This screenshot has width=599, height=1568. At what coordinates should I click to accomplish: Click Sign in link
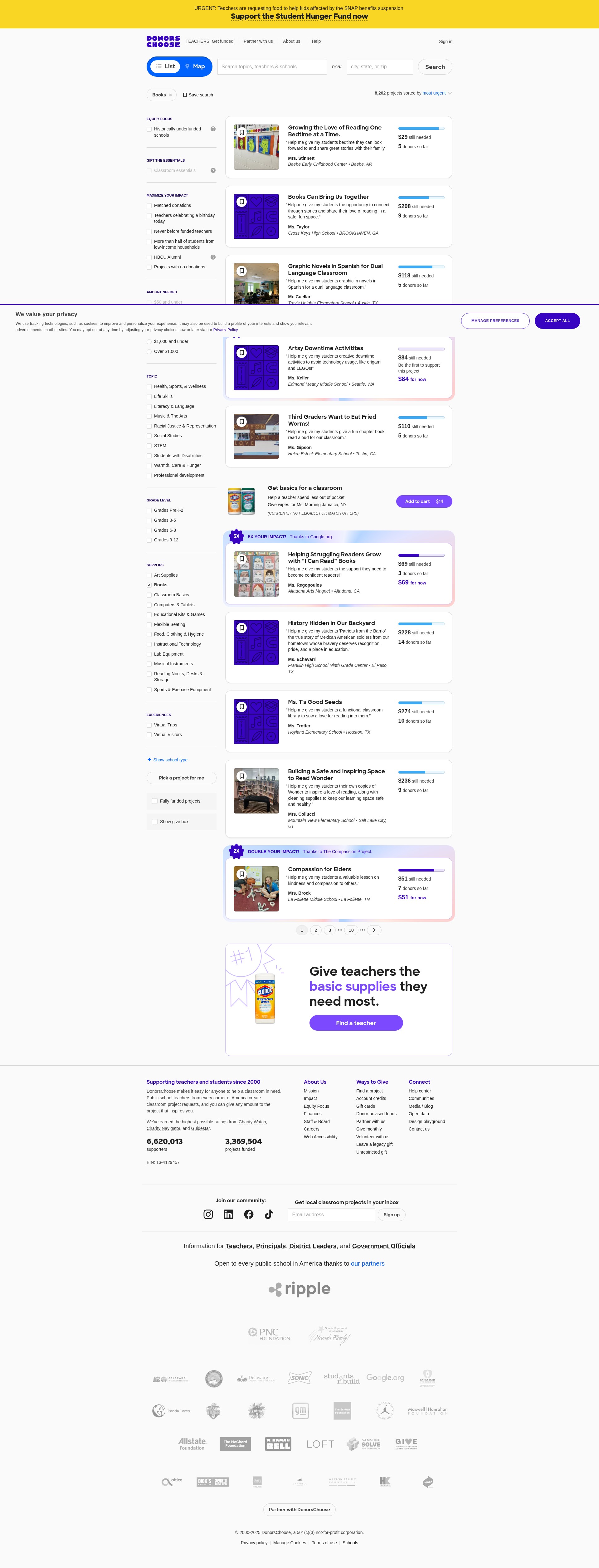point(446,42)
